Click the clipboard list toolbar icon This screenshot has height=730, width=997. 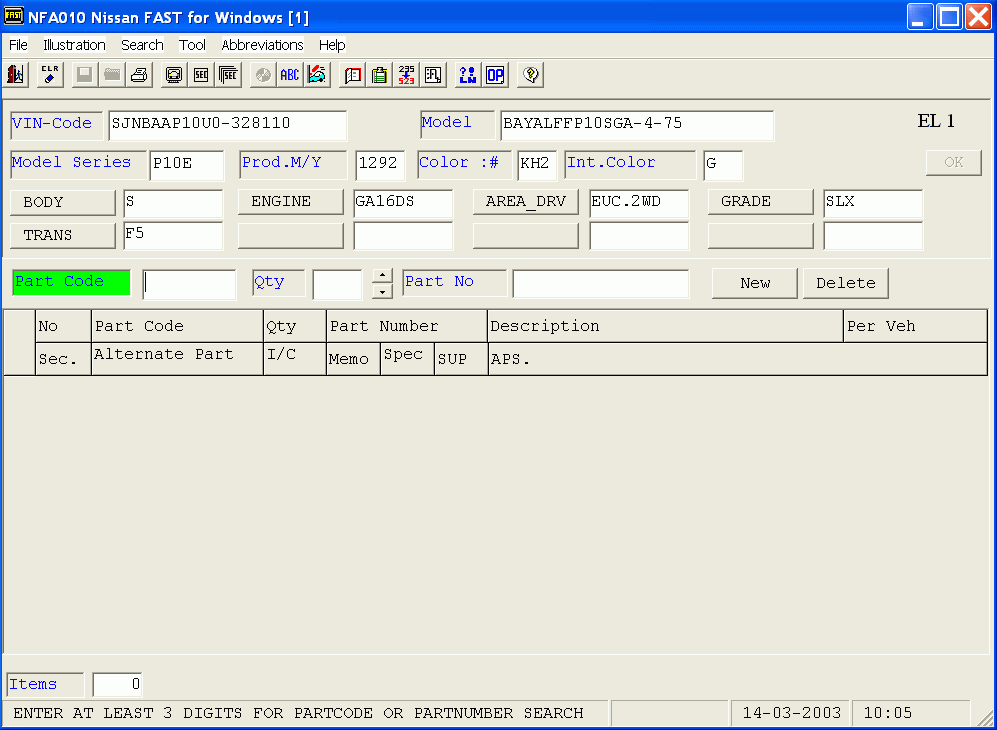click(380, 75)
